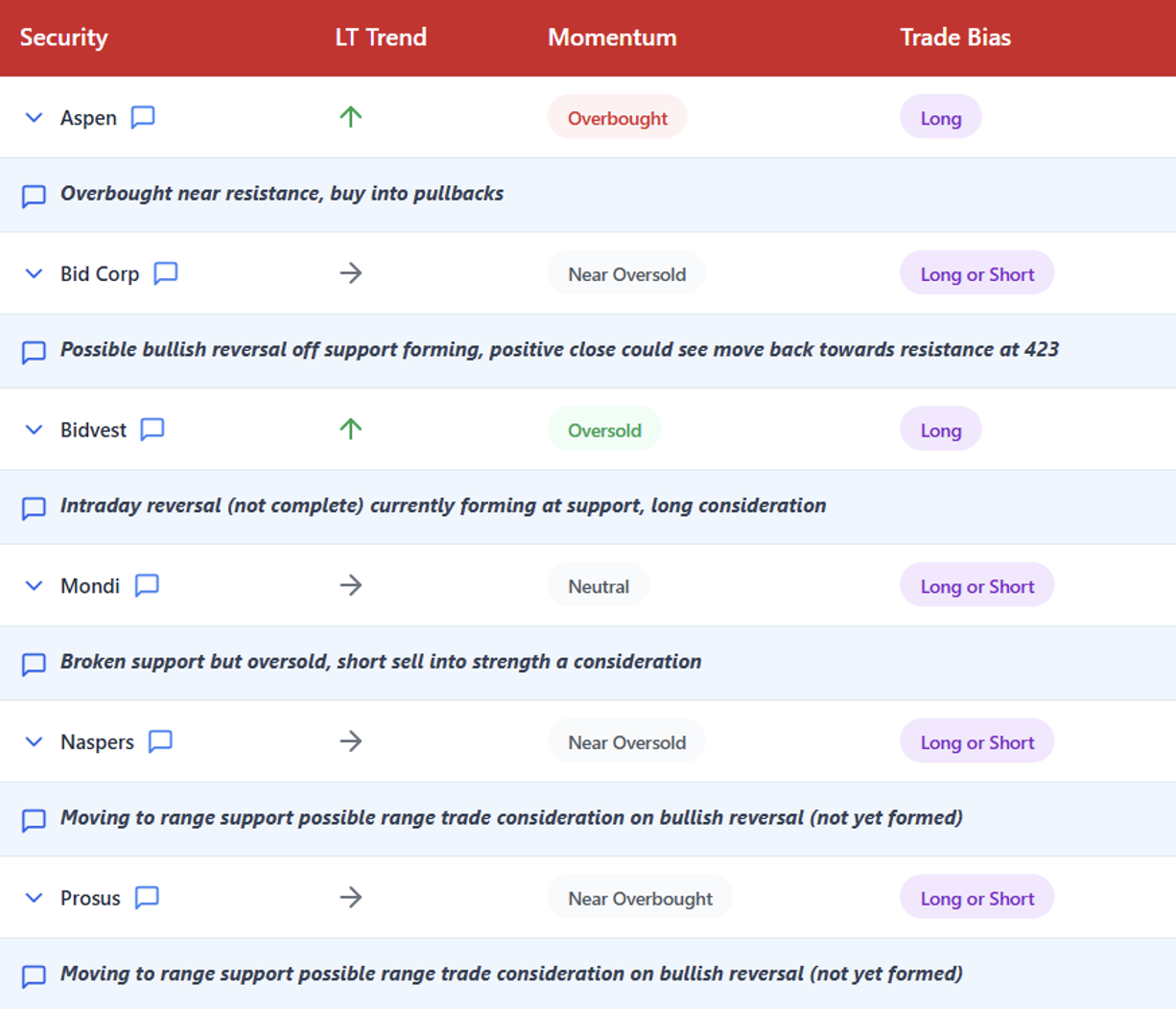Click Aspen's green upward trend arrow
The width and height of the screenshot is (1176, 1009).
click(351, 117)
